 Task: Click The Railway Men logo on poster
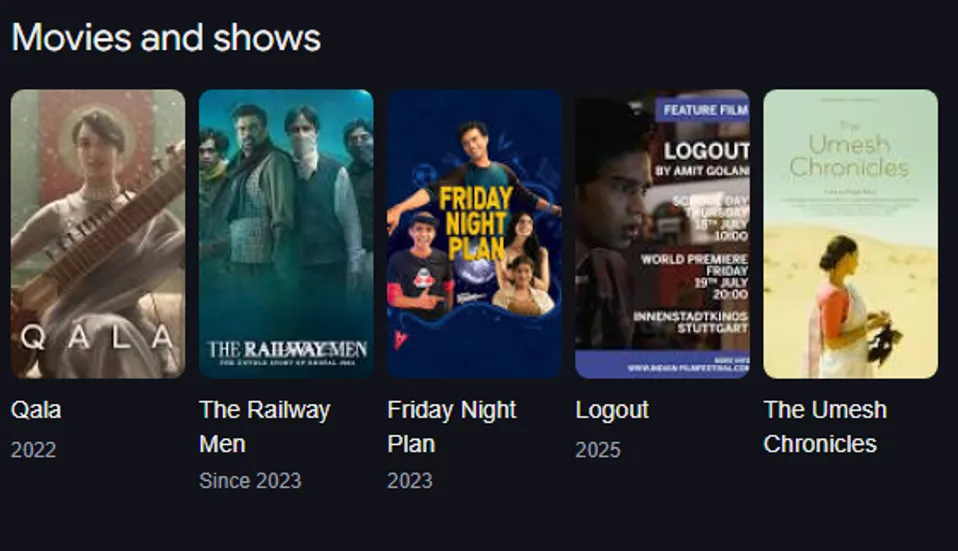point(287,352)
